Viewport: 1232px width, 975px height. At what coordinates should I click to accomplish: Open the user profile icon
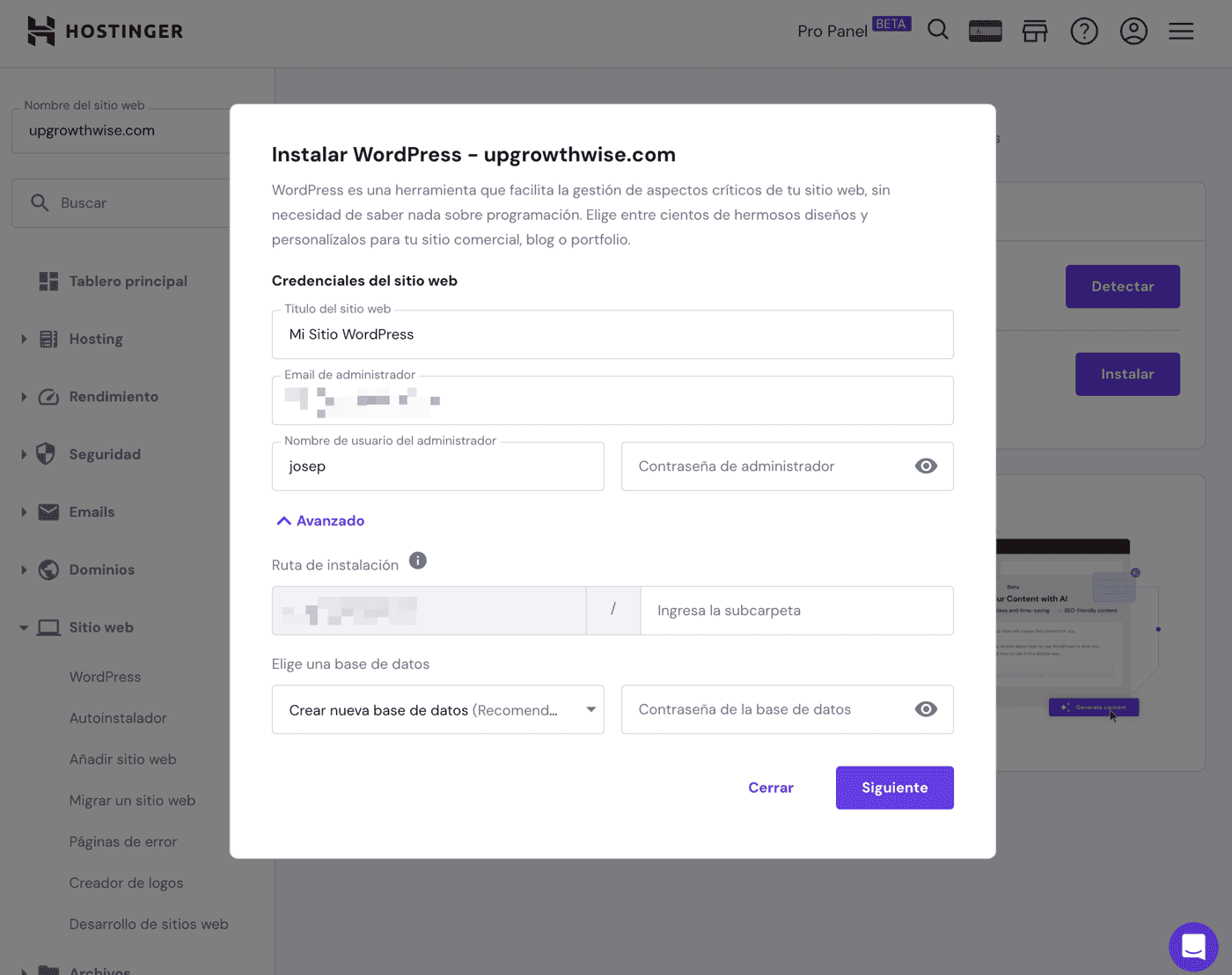pos(1133,32)
